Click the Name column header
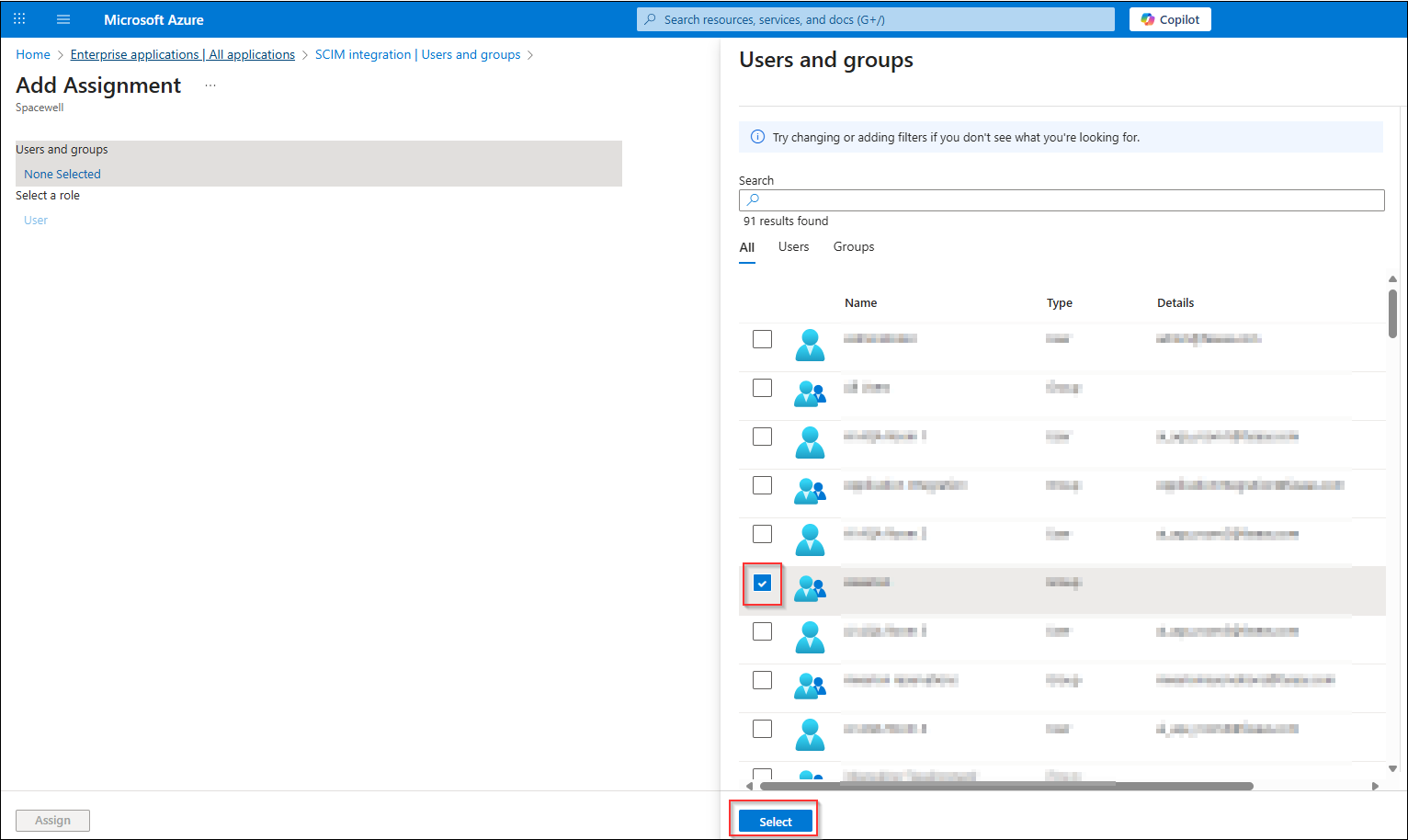This screenshot has width=1408, height=840. coord(861,303)
